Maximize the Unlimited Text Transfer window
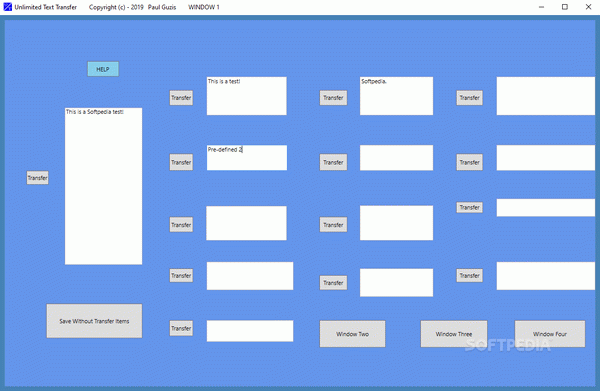Image resolution: width=600 pixels, height=391 pixels. coord(565,7)
